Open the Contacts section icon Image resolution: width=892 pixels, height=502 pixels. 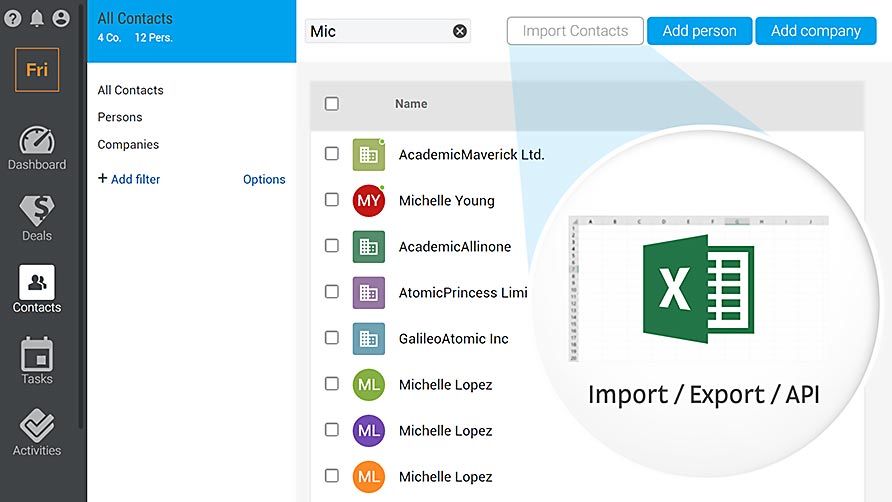tap(37, 282)
